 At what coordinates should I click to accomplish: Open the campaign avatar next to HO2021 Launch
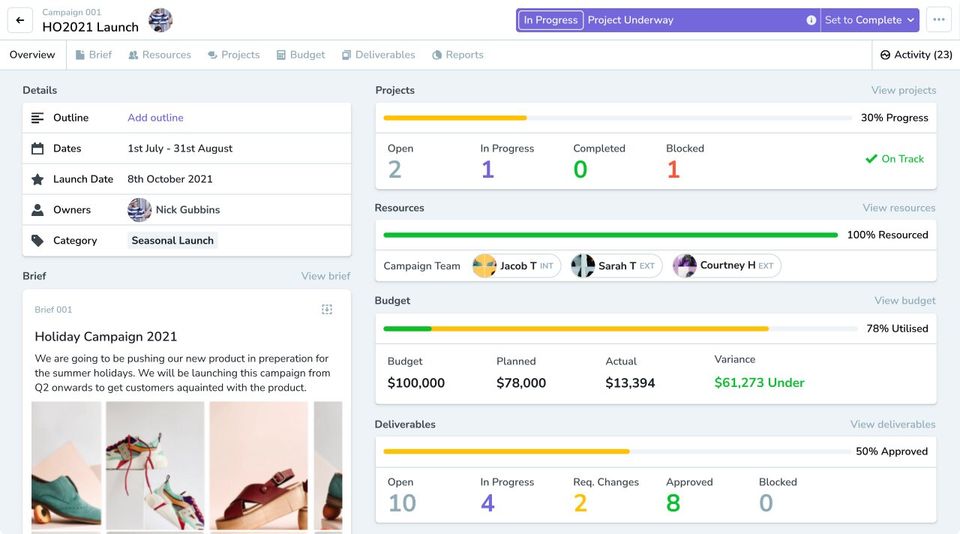(160, 20)
